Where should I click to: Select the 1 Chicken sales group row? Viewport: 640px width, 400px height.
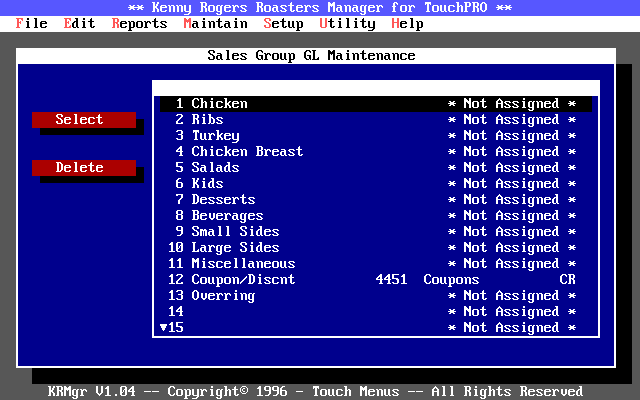pos(376,104)
